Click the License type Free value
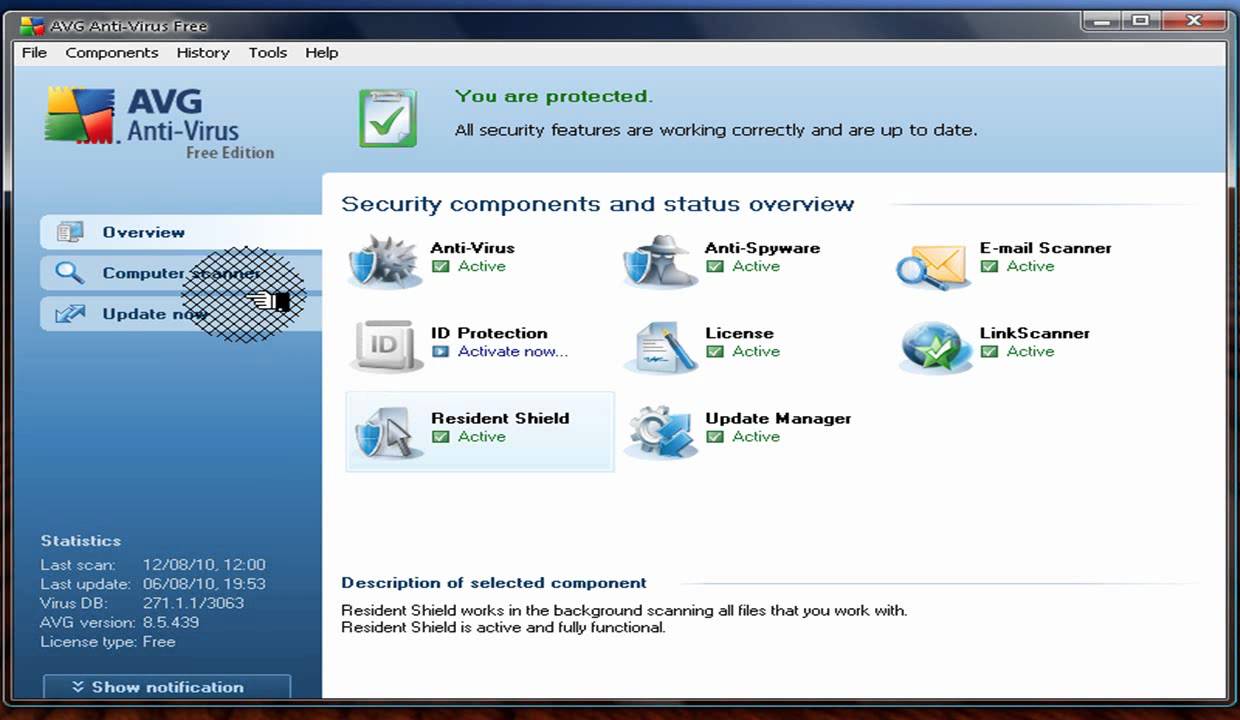Viewport: 1240px width, 720px height. [x=159, y=641]
